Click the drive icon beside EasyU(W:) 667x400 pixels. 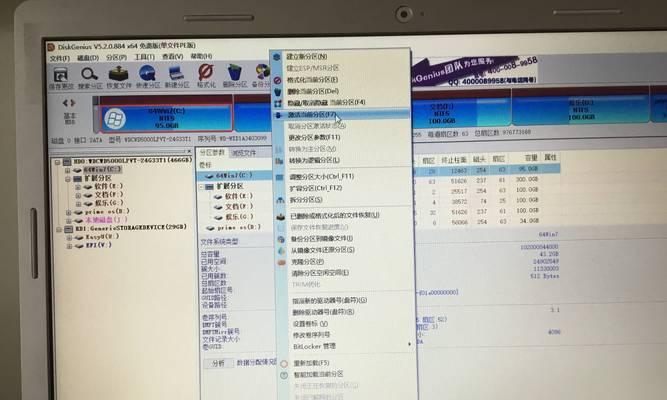(x=79, y=237)
